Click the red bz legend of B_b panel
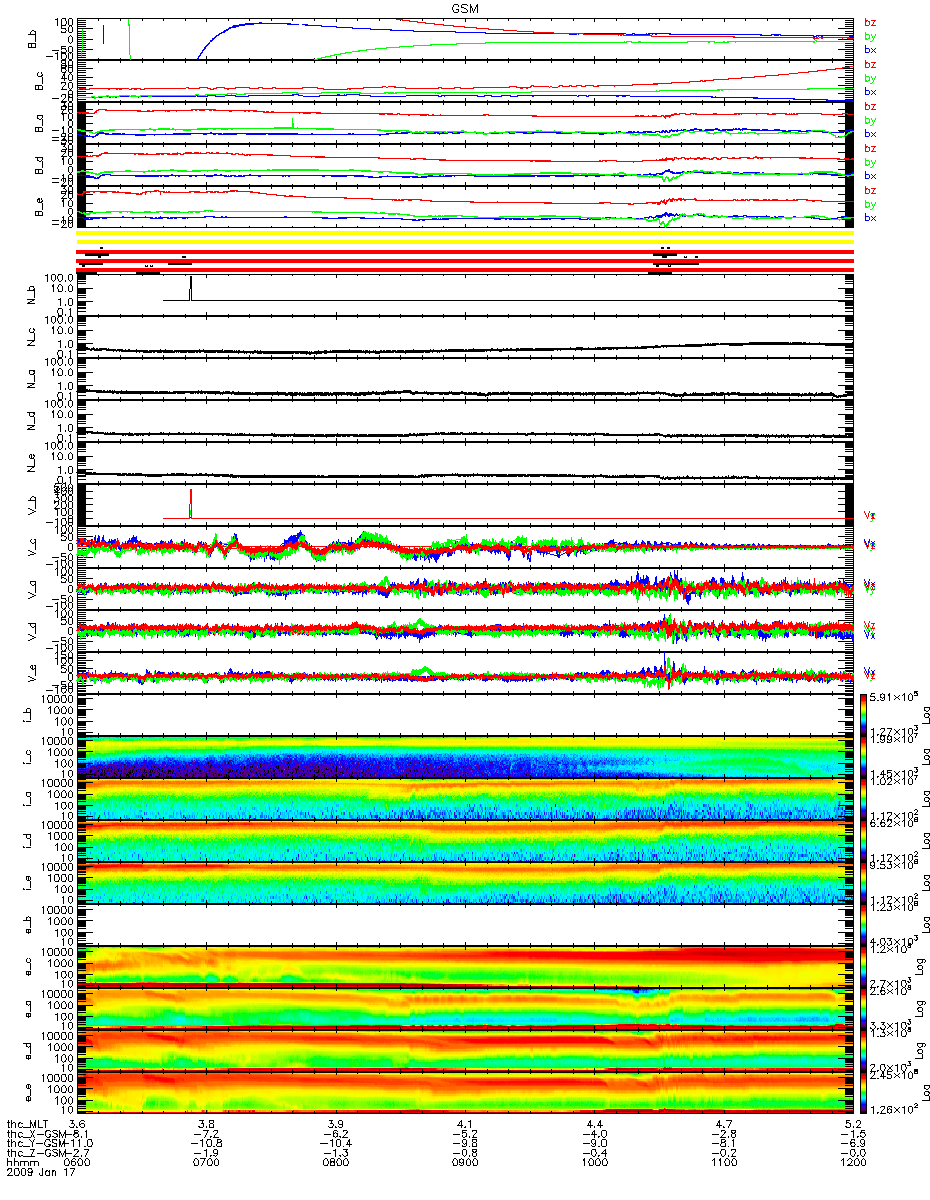The image size is (930, 1200). point(870,22)
